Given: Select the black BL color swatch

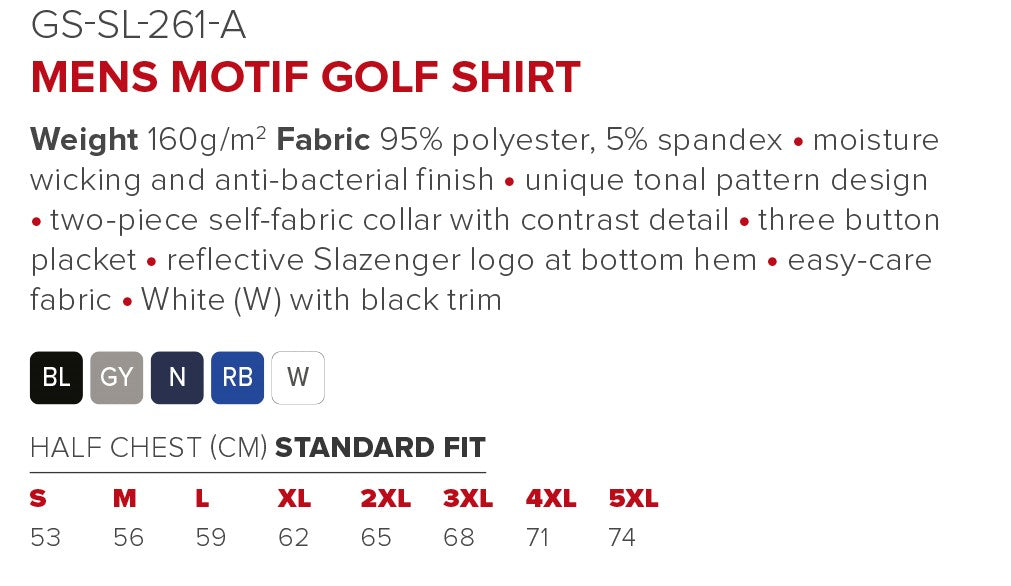Looking at the screenshot, I should click(x=56, y=377).
